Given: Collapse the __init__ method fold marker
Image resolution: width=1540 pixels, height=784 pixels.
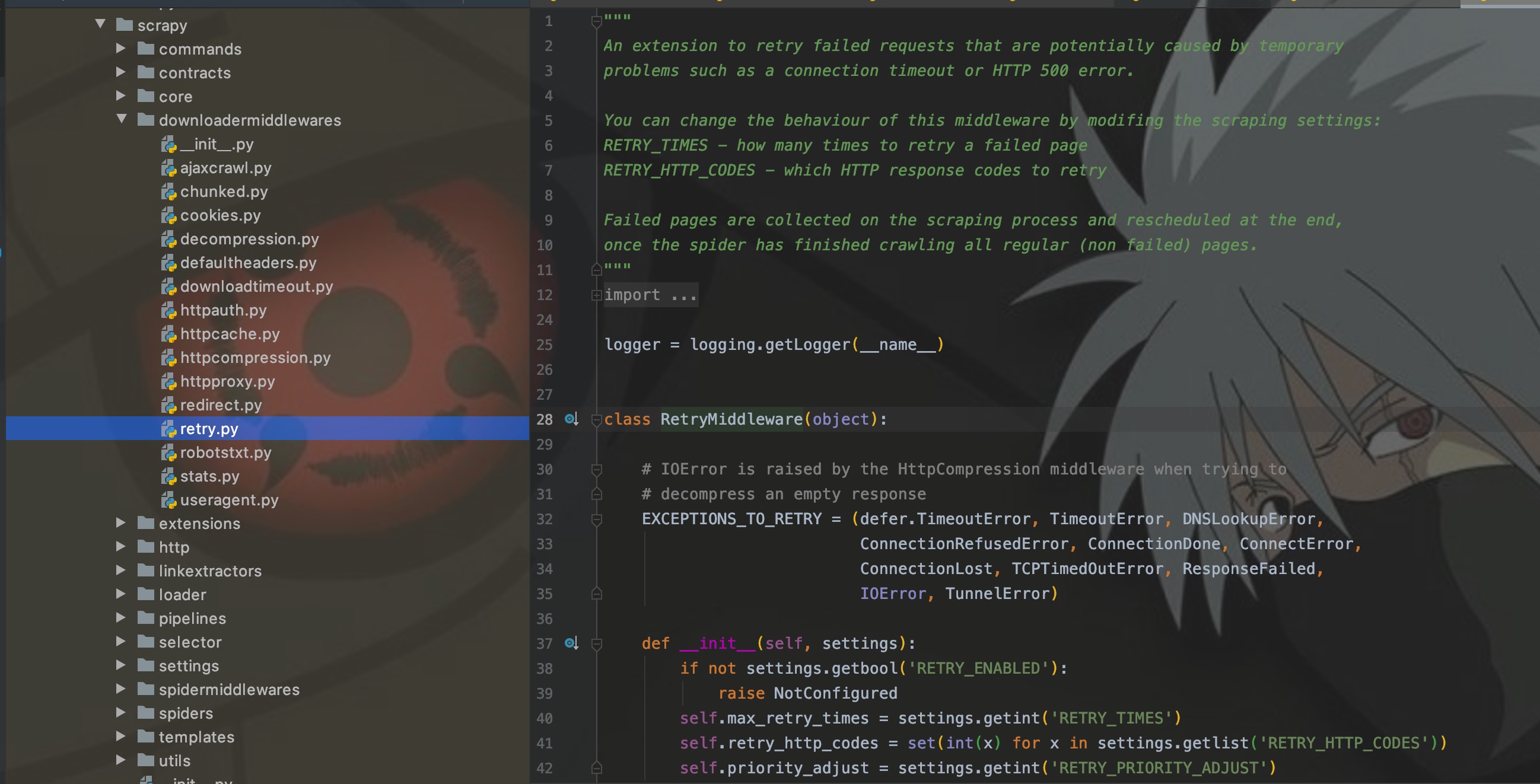Looking at the screenshot, I should tap(596, 644).
